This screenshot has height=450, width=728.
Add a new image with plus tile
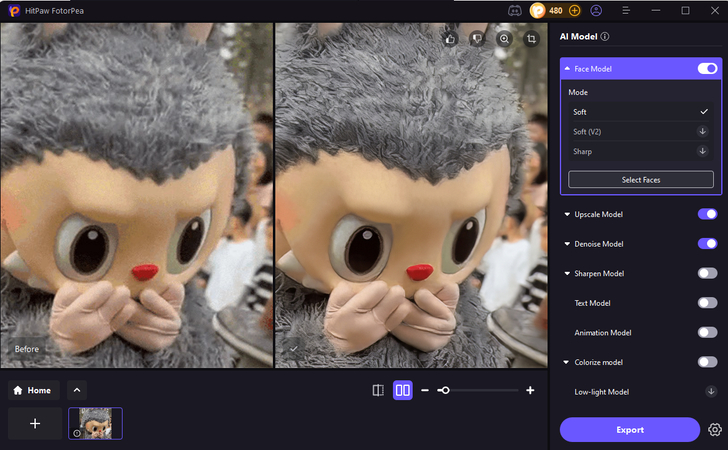point(35,424)
